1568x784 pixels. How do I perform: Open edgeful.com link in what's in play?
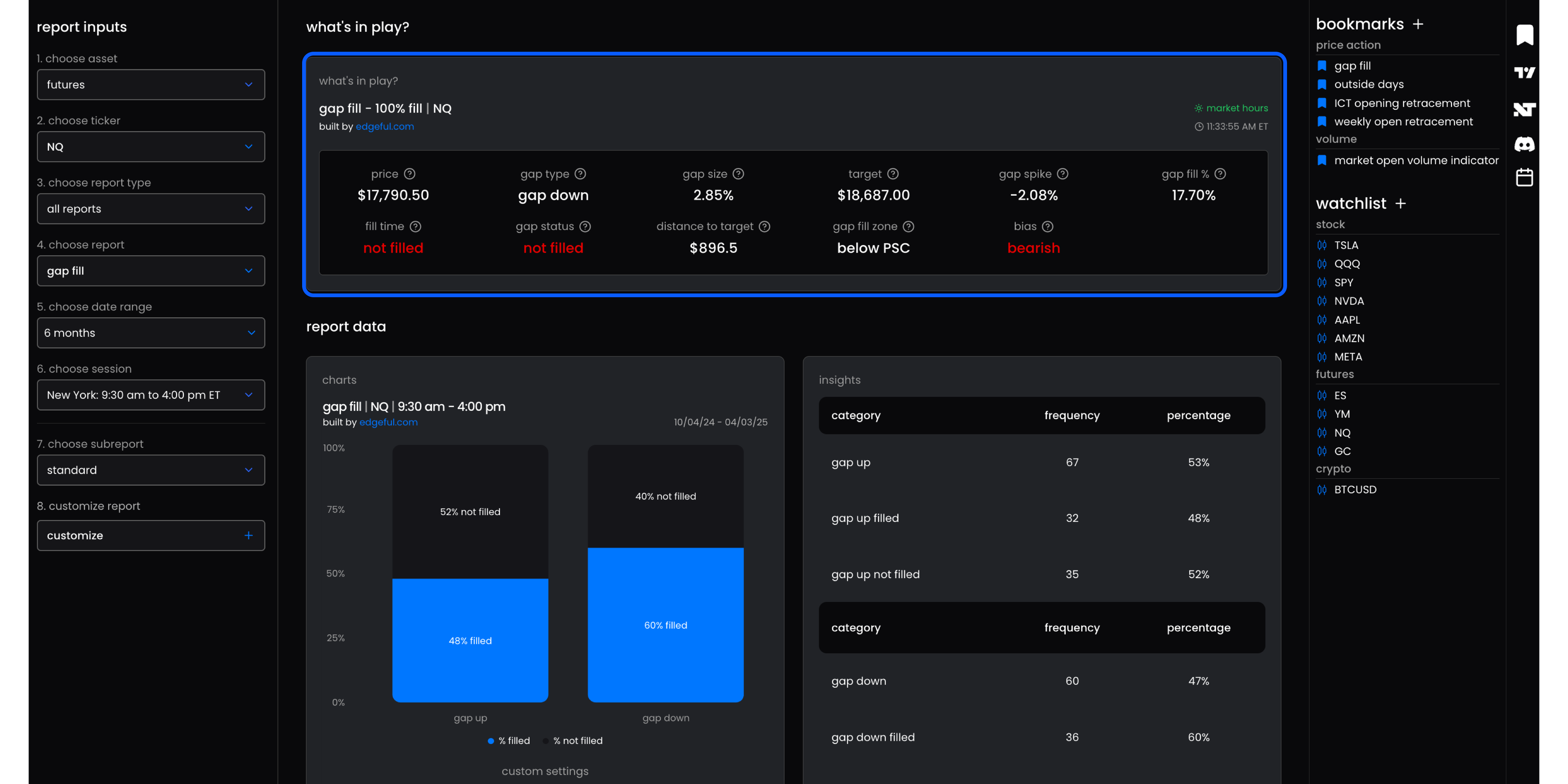tap(384, 127)
